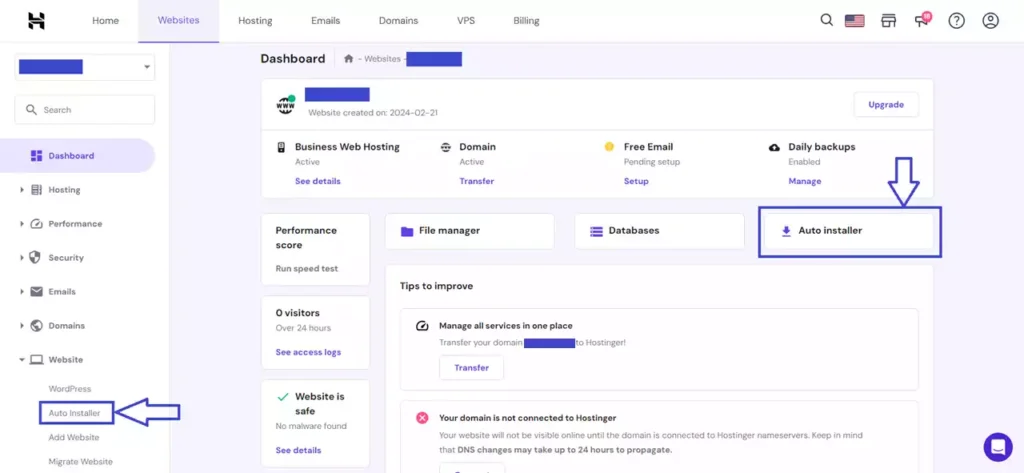Collapse the Website section arrow
Viewport: 1024px width, 473px height.
pos(22,359)
